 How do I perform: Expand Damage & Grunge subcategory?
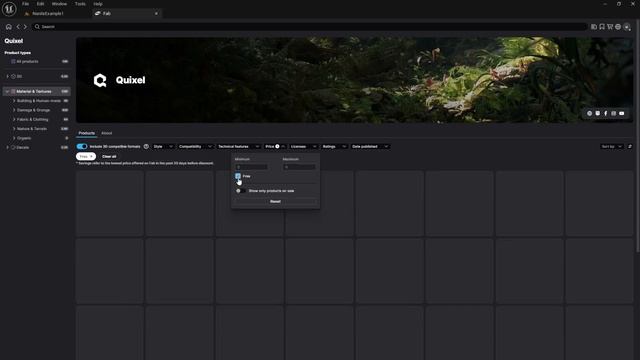coord(14,110)
